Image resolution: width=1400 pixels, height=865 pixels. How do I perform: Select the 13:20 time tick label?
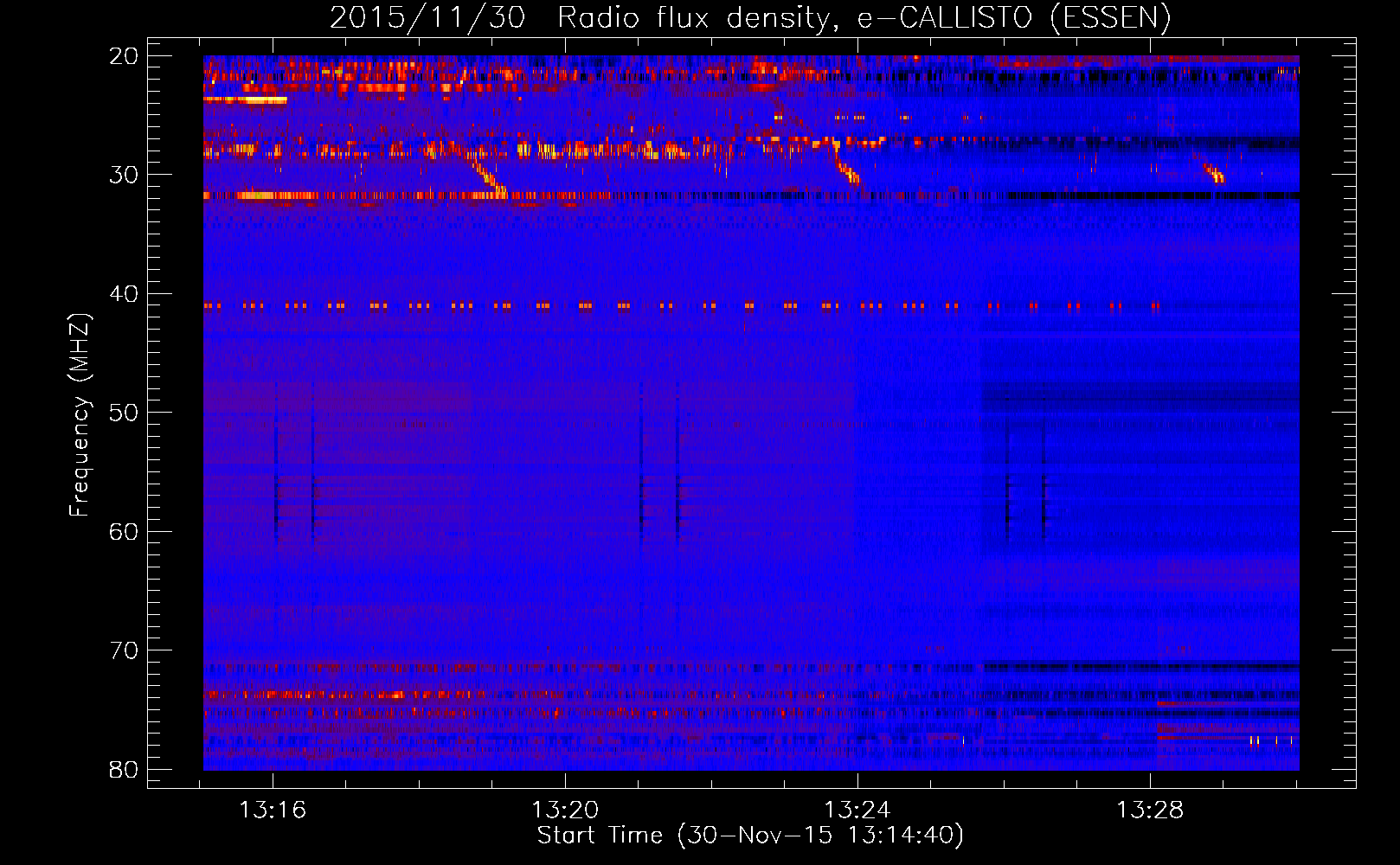pyautogui.click(x=565, y=811)
